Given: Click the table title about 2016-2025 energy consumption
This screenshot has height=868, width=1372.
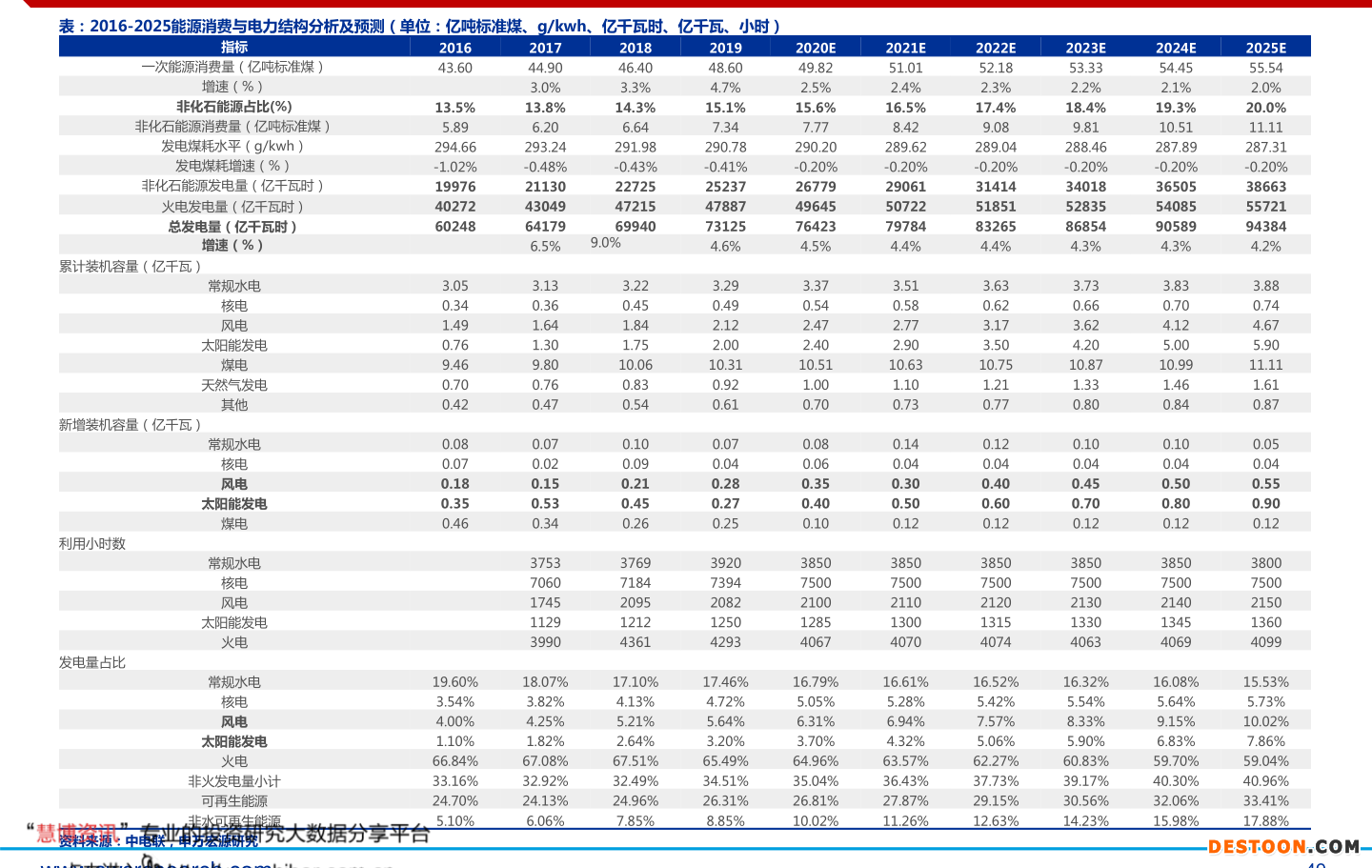Looking at the screenshot, I should pos(420,26).
